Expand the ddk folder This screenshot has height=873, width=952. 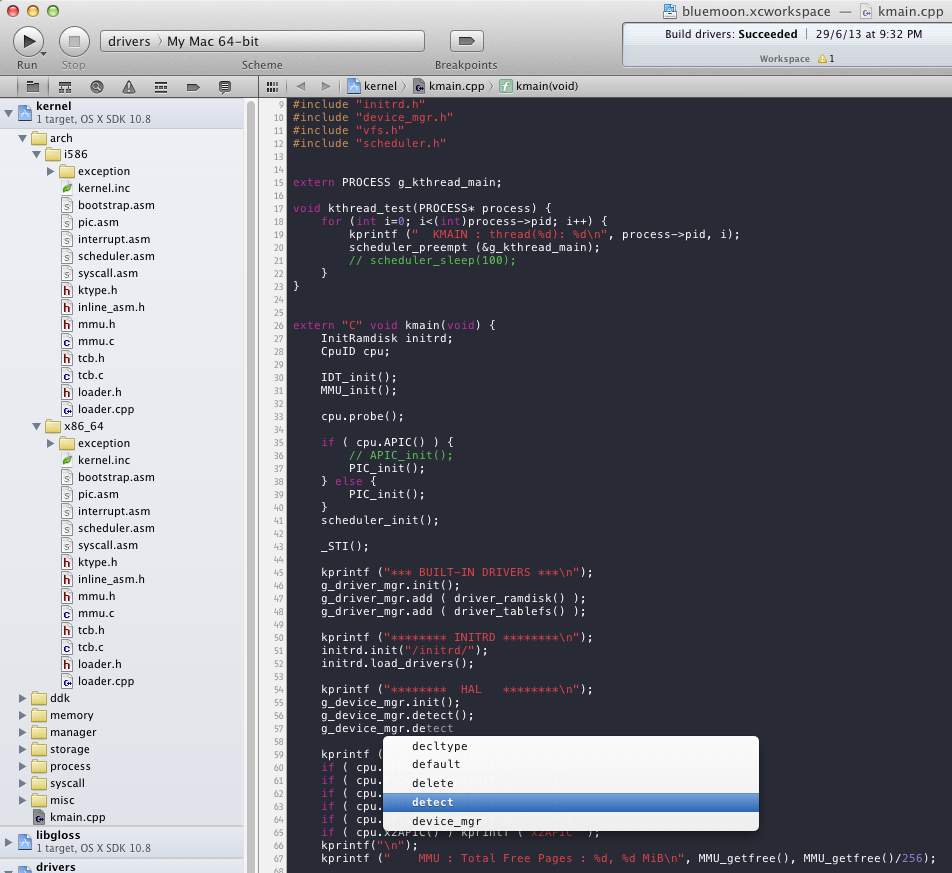22,698
